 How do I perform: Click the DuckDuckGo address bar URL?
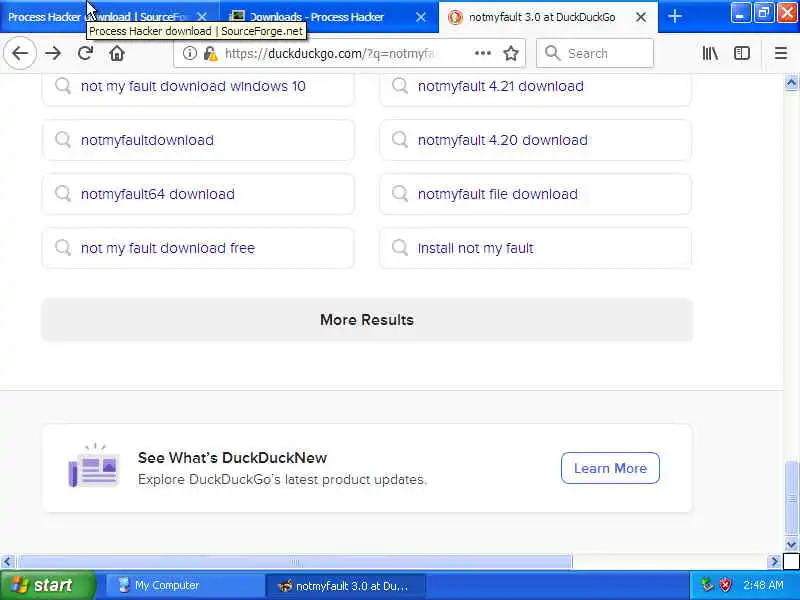[329, 53]
